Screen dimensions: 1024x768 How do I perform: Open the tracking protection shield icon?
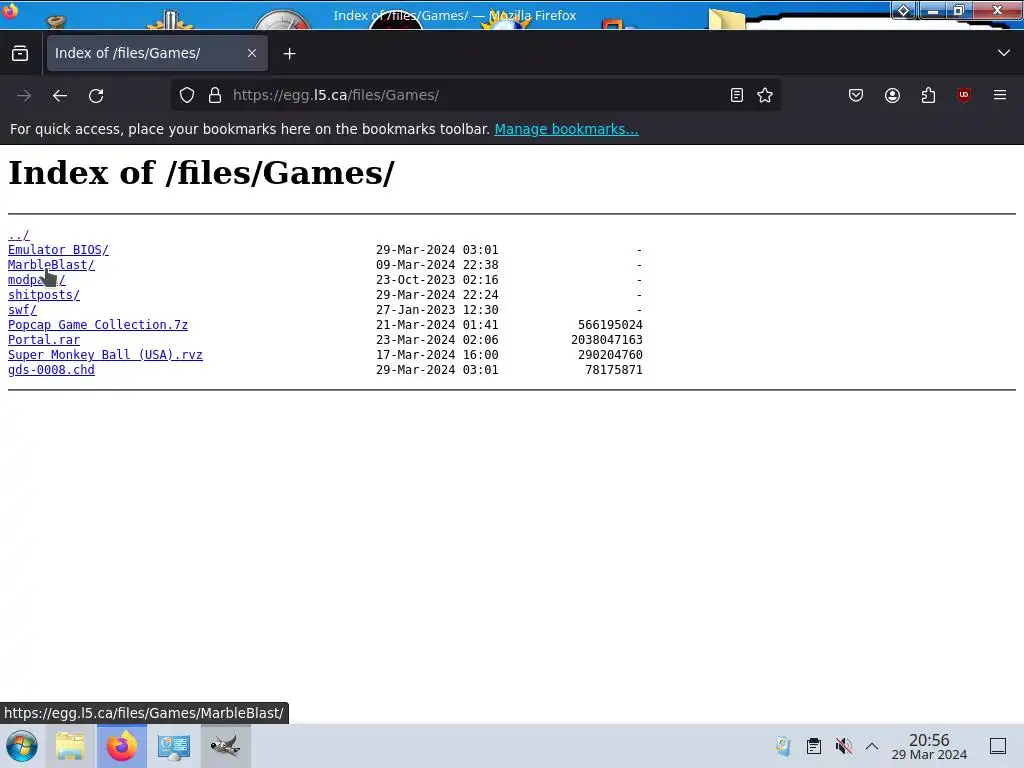click(x=187, y=95)
